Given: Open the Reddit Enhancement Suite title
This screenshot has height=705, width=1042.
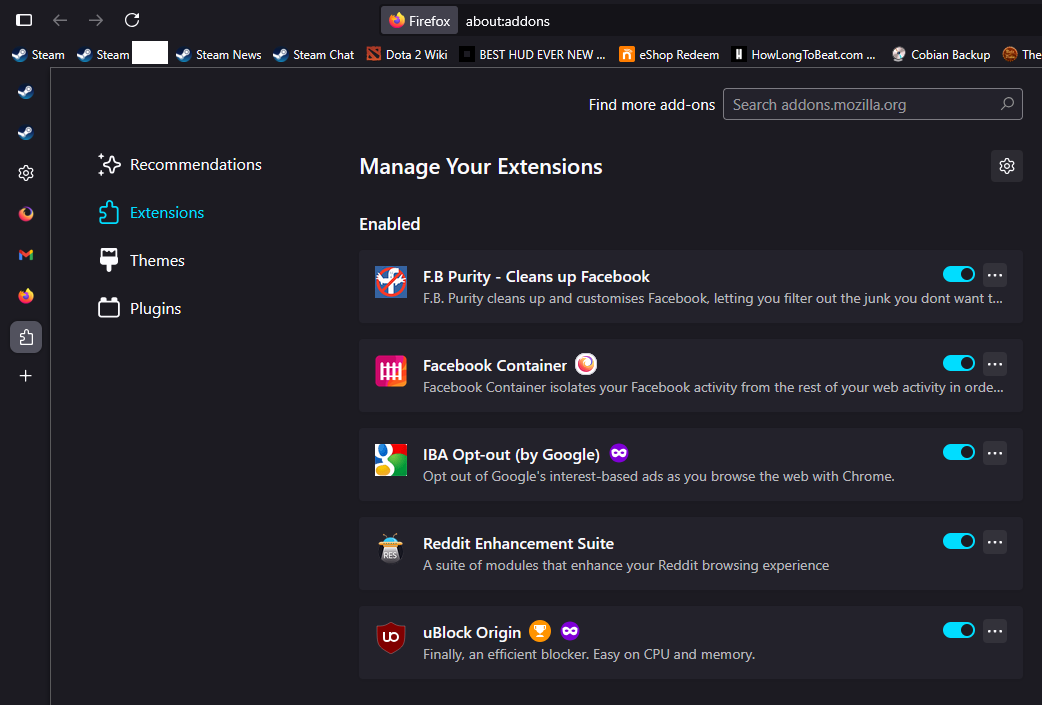Looking at the screenshot, I should [x=518, y=544].
